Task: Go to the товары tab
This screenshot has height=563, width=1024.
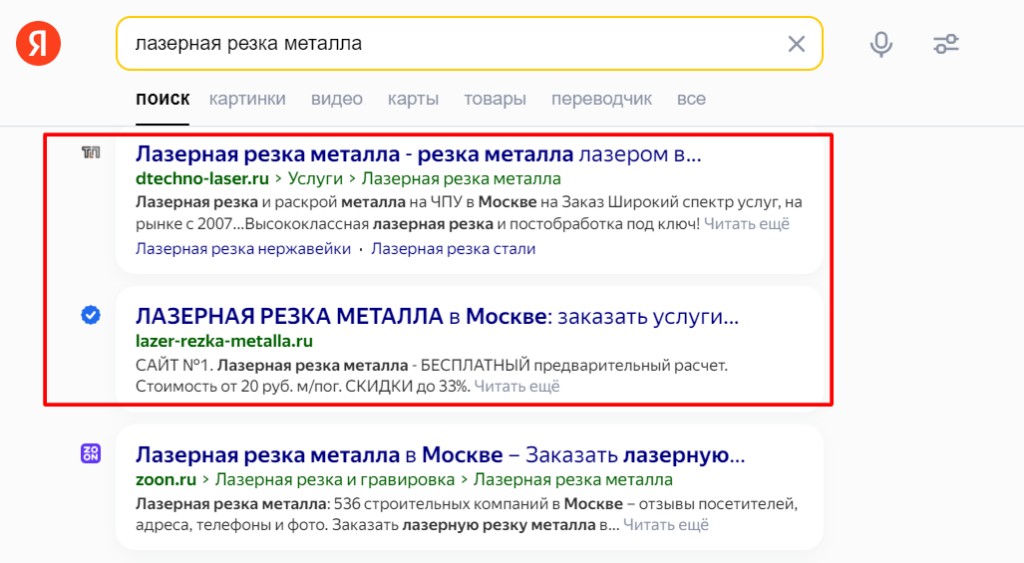Action: pos(494,99)
